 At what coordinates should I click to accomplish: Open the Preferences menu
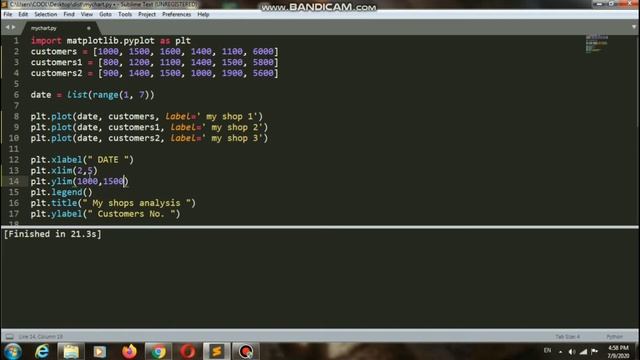pyautogui.click(x=176, y=14)
